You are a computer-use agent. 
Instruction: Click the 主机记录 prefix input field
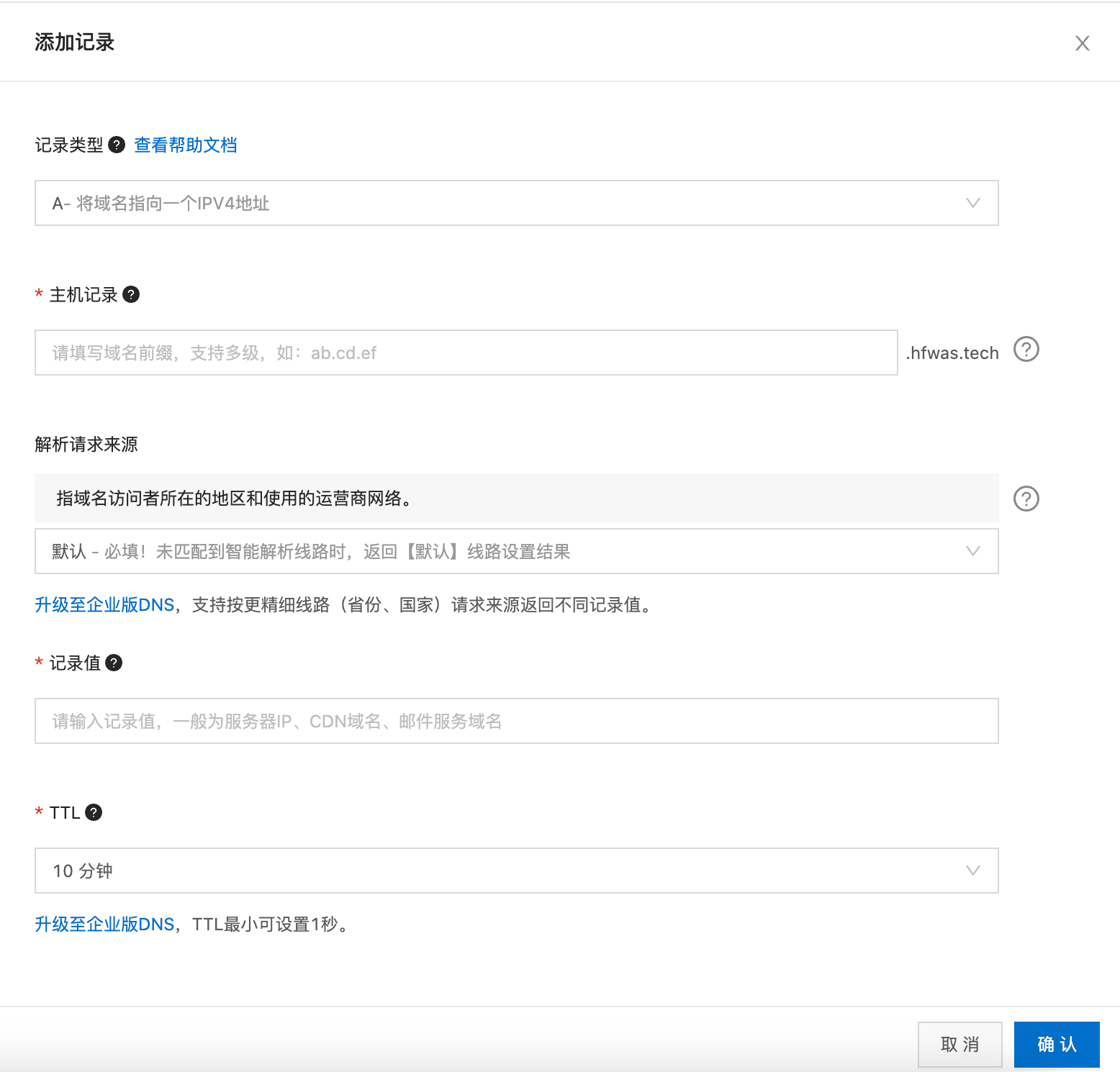click(x=466, y=353)
